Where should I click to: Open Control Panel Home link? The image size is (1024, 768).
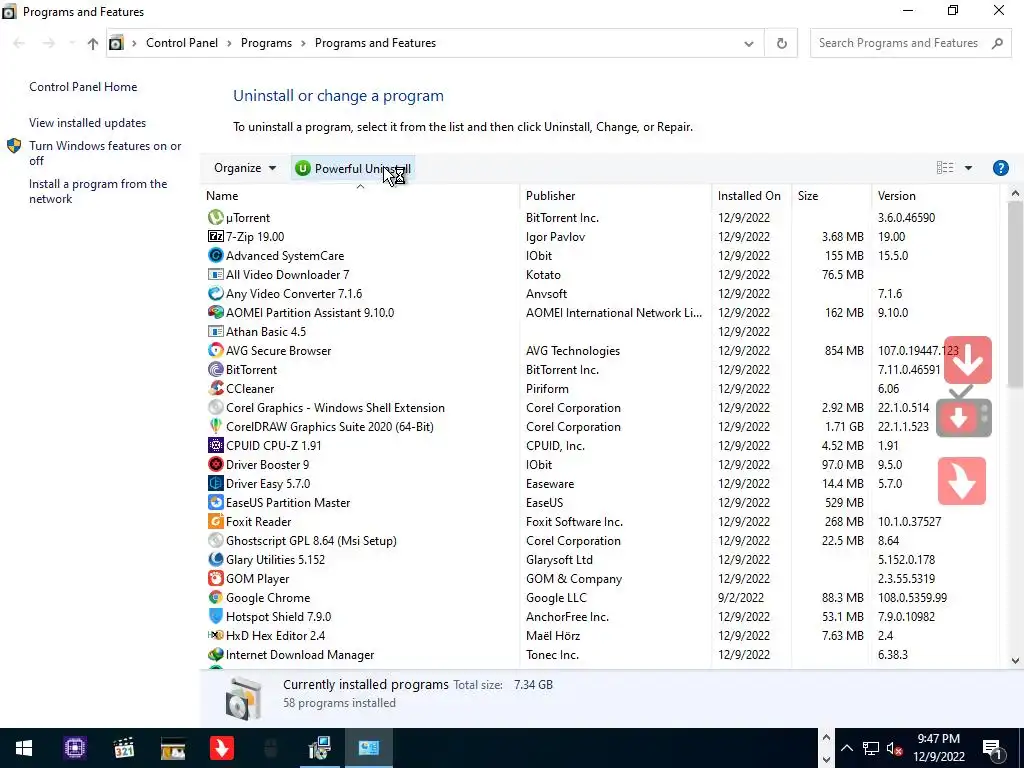[83, 87]
